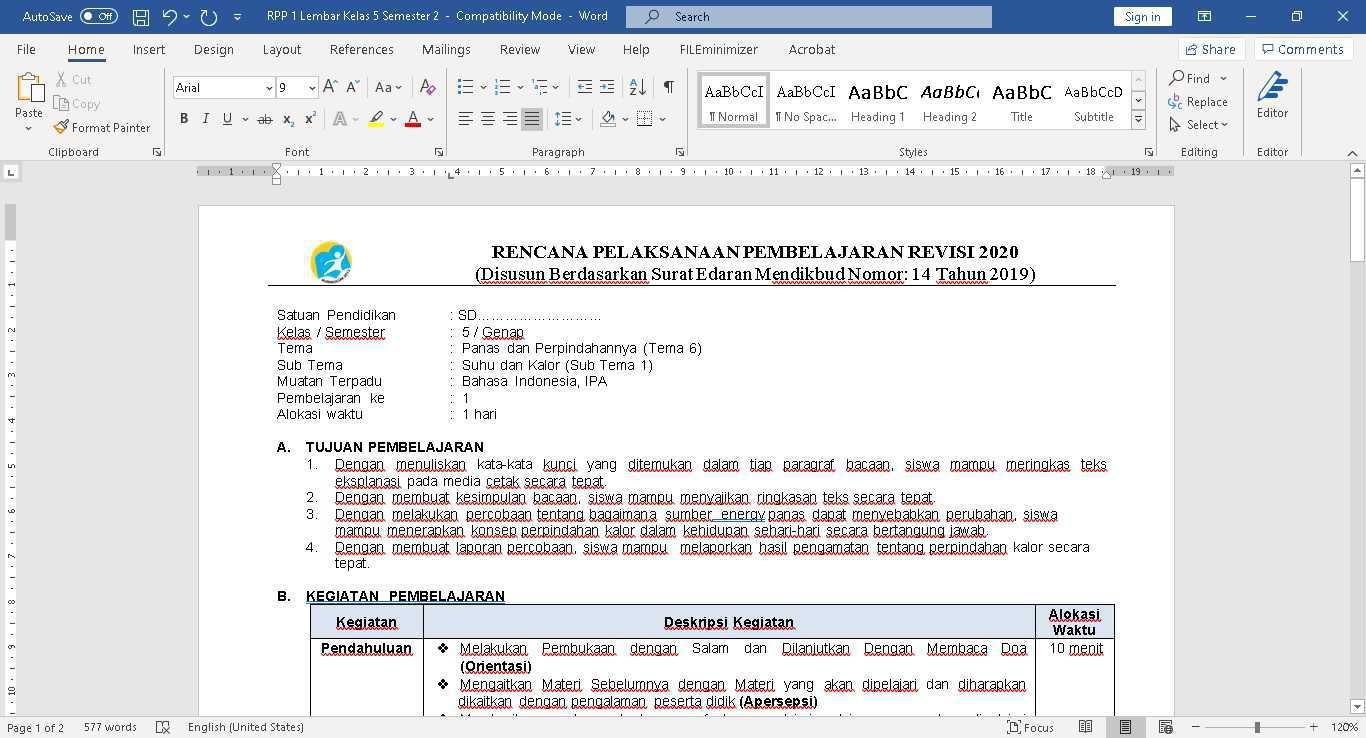The width and height of the screenshot is (1366, 738).
Task: Apply the Heading 1 style
Action: 877,98
